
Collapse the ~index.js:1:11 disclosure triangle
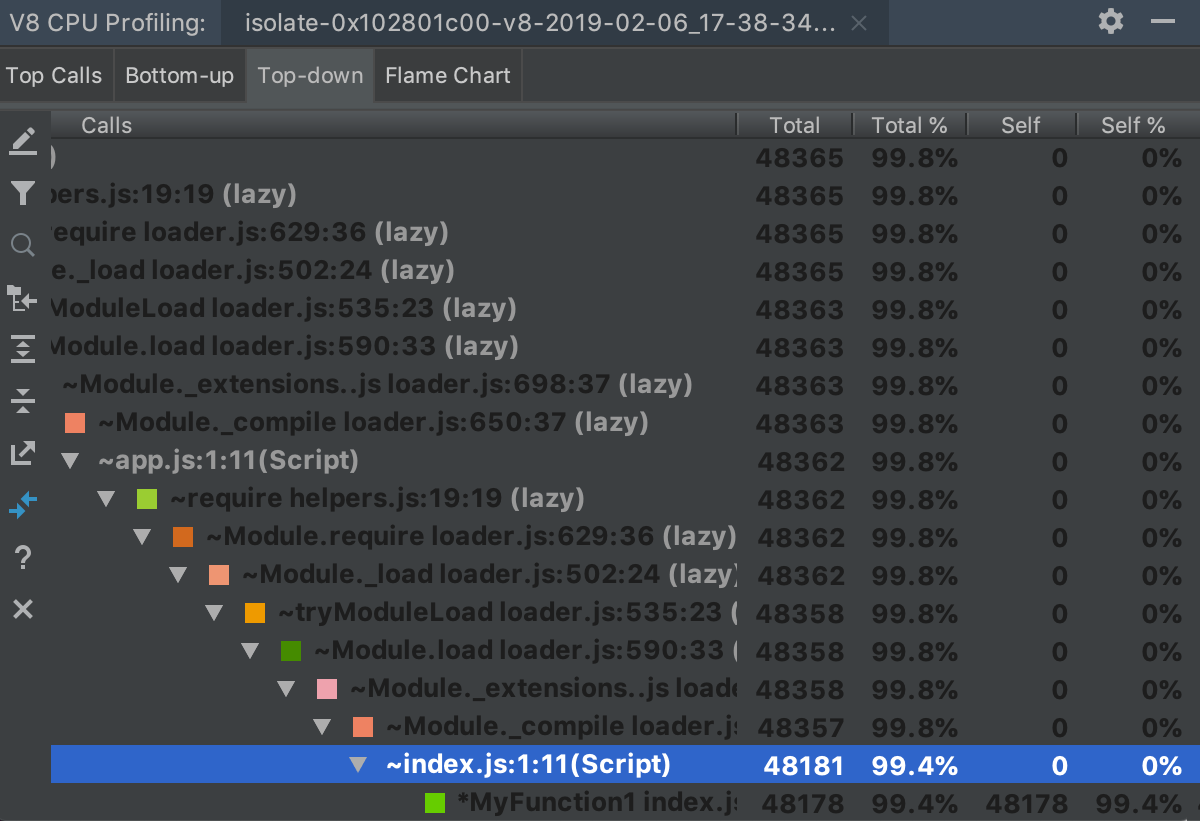point(357,764)
